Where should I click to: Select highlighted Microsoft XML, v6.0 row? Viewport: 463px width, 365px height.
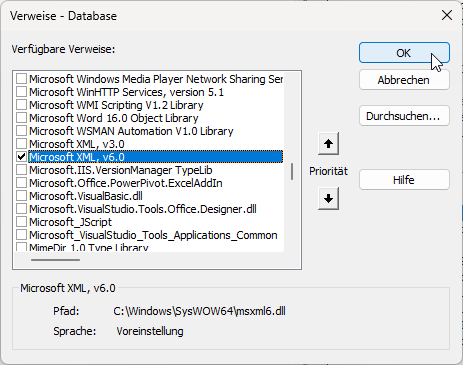point(156,157)
